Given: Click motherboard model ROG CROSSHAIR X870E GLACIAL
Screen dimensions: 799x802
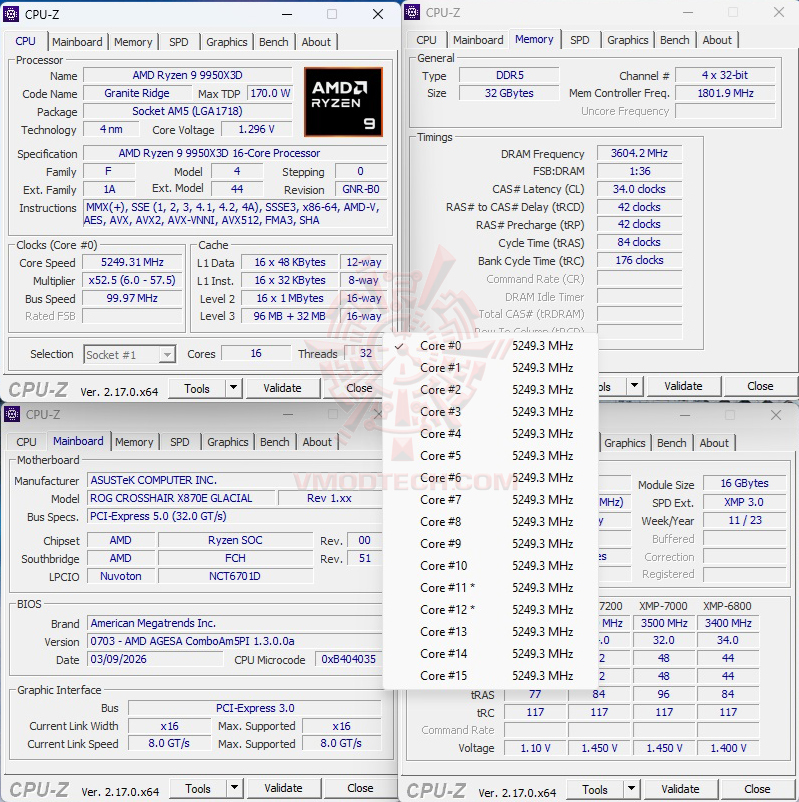Looking at the screenshot, I should pyautogui.click(x=182, y=498).
